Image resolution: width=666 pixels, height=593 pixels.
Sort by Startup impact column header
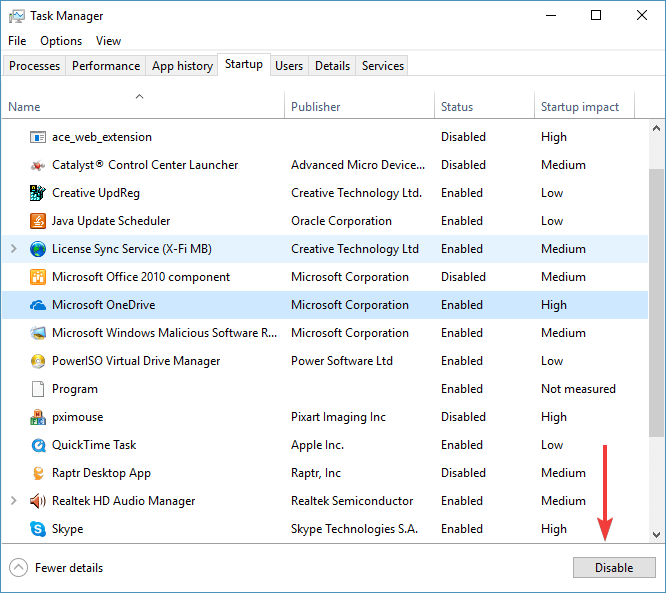[x=584, y=107]
